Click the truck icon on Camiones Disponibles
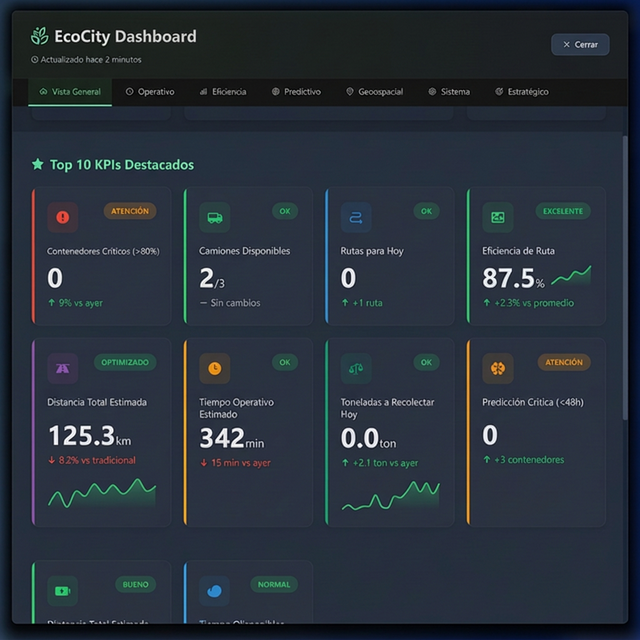 215,217
